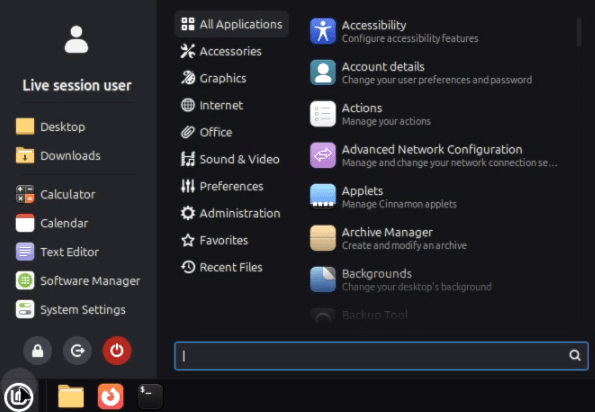Open the Accessibility app icon
595x412 pixels.
point(323,31)
